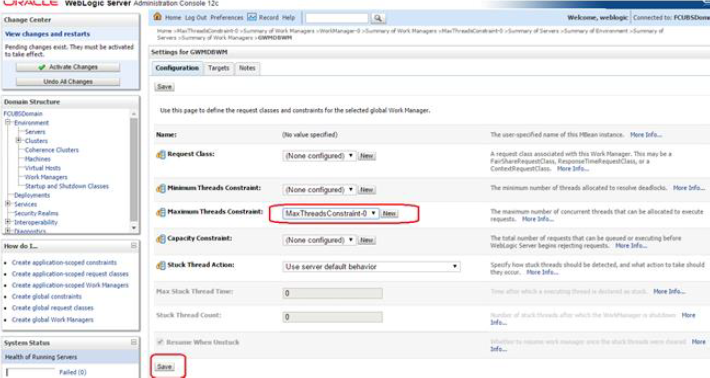The height and width of the screenshot is (378, 710).
Task: Click the icon beside Stuck Thread Action
Action: (x=161, y=266)
